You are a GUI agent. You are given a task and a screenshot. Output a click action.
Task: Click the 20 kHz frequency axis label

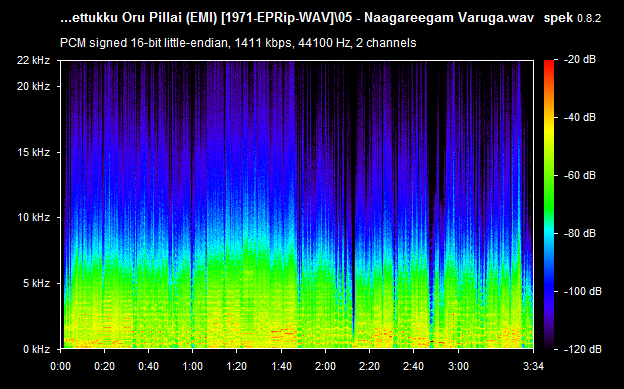(33, 86)
